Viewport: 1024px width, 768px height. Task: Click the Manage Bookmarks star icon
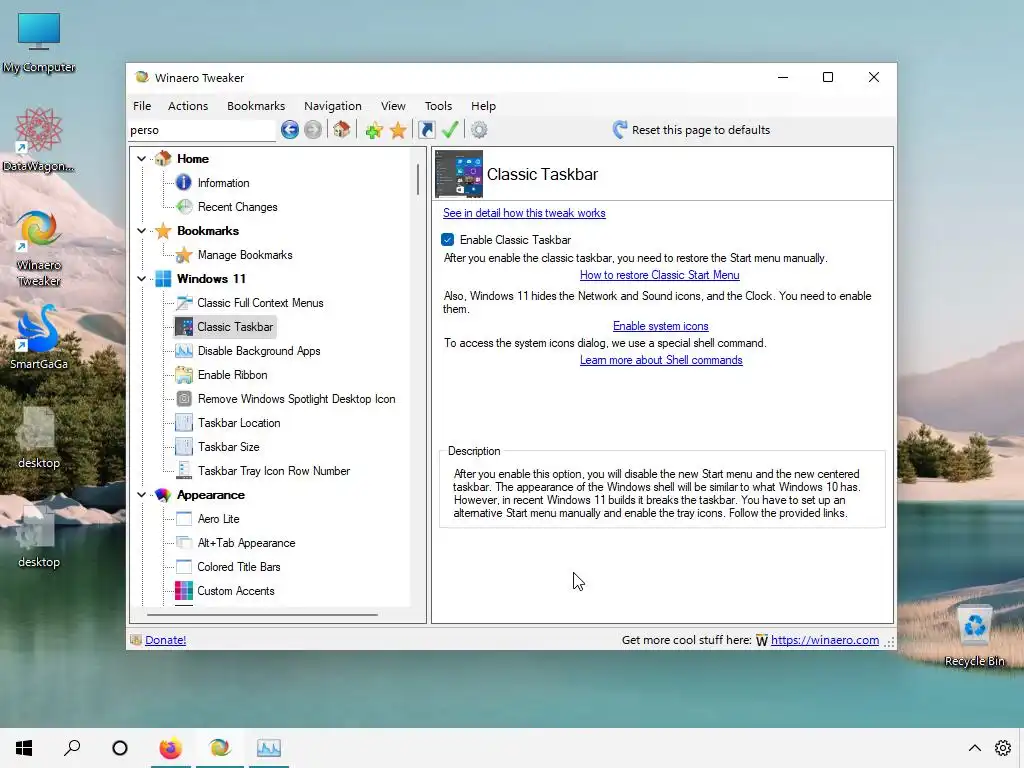coord(184,255)
